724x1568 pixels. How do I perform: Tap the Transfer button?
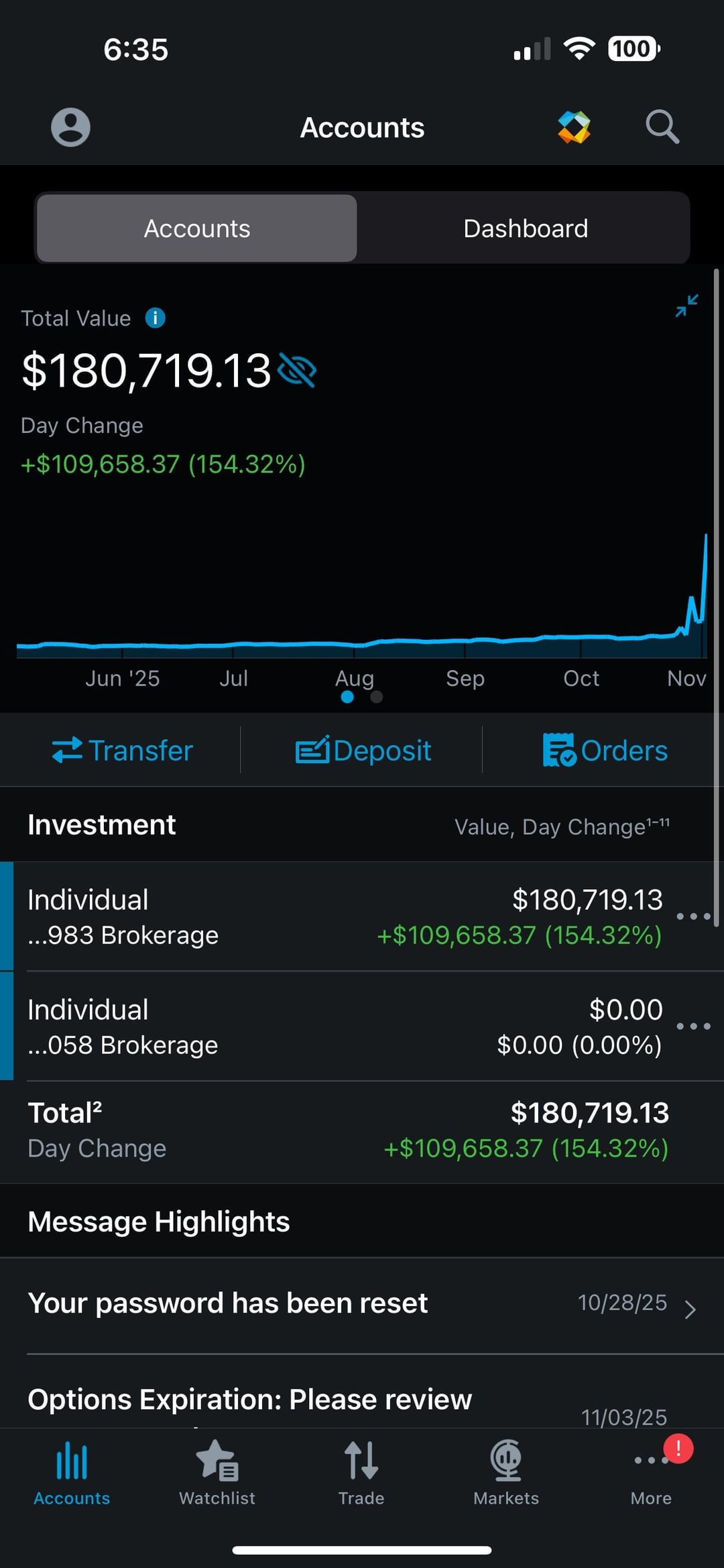pos(123,750)
